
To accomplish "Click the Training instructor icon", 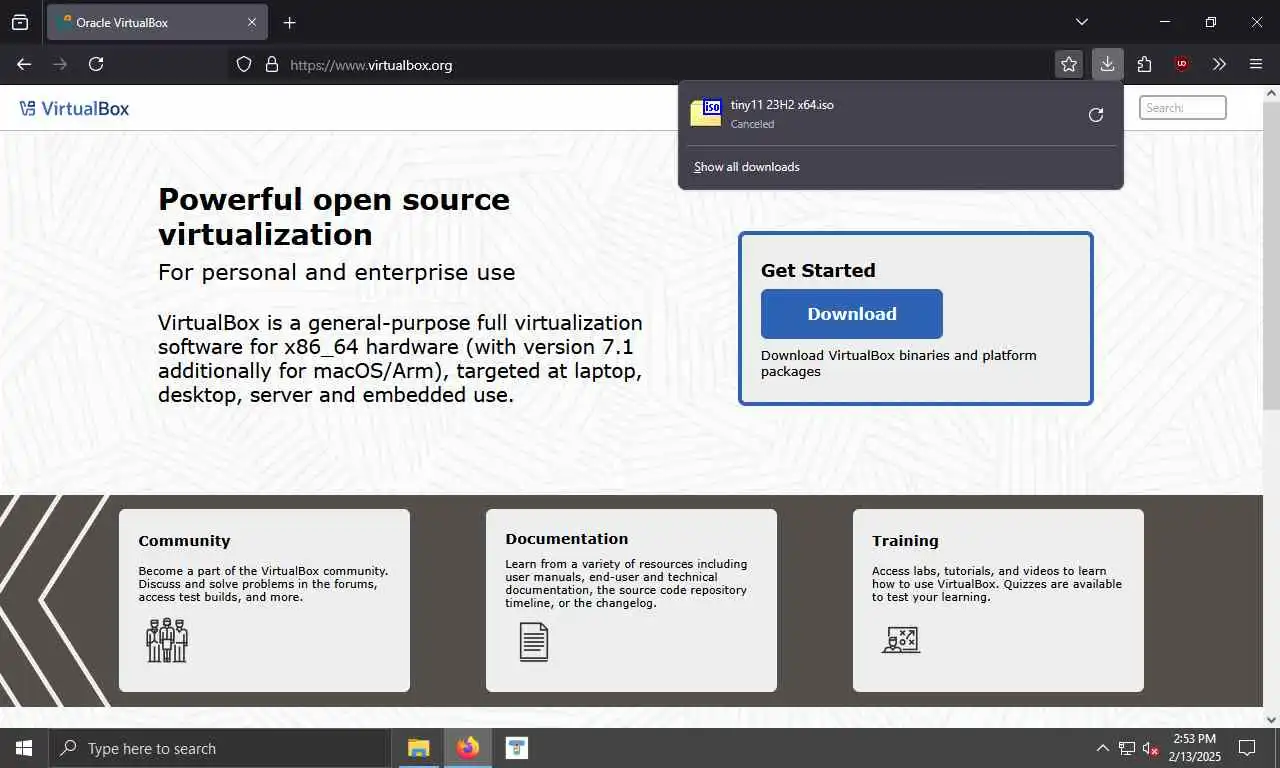I will 901,640.
